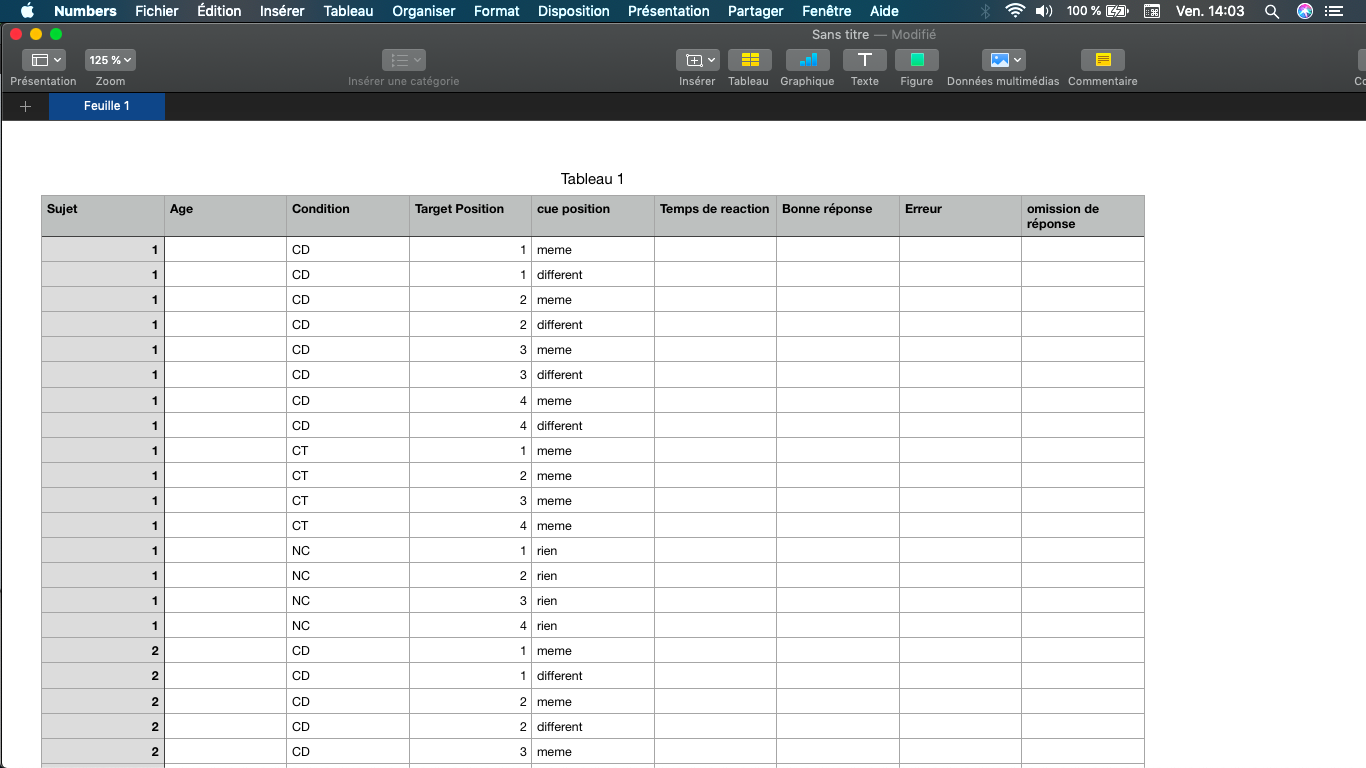Open the Tableau menu in menu bar

pos(349,11)
